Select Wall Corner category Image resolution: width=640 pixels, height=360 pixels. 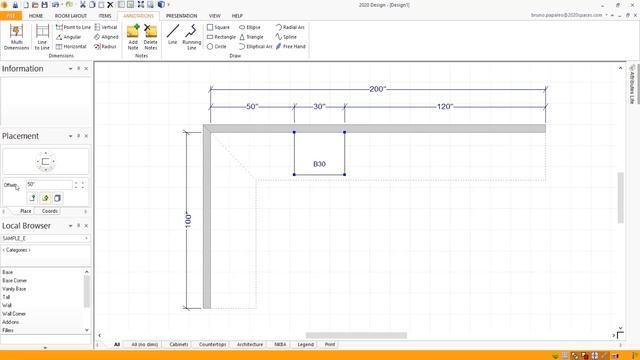click(14, 314)
